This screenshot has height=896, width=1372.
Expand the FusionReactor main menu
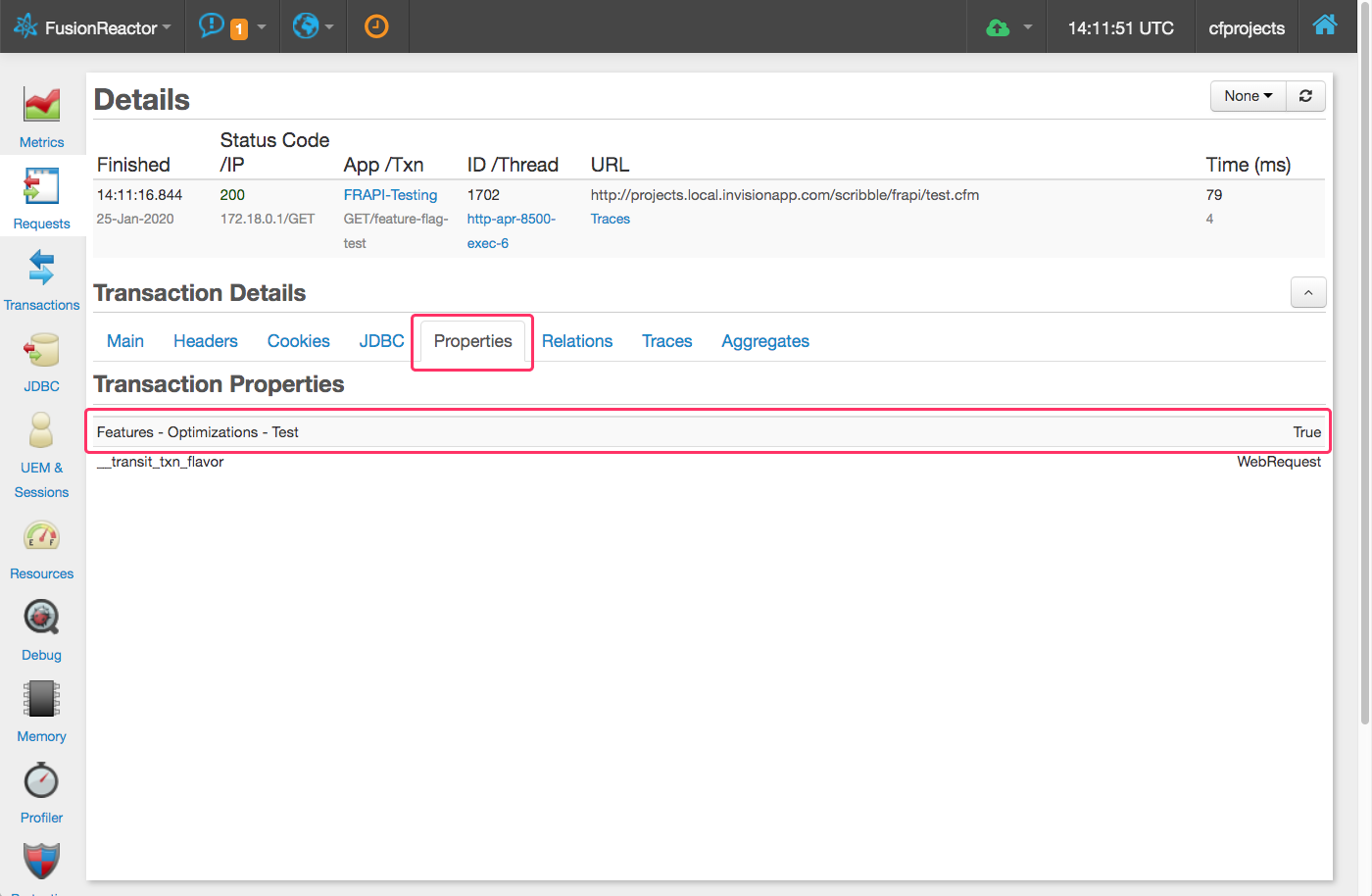pyautogui.click(x=93, y=27)
